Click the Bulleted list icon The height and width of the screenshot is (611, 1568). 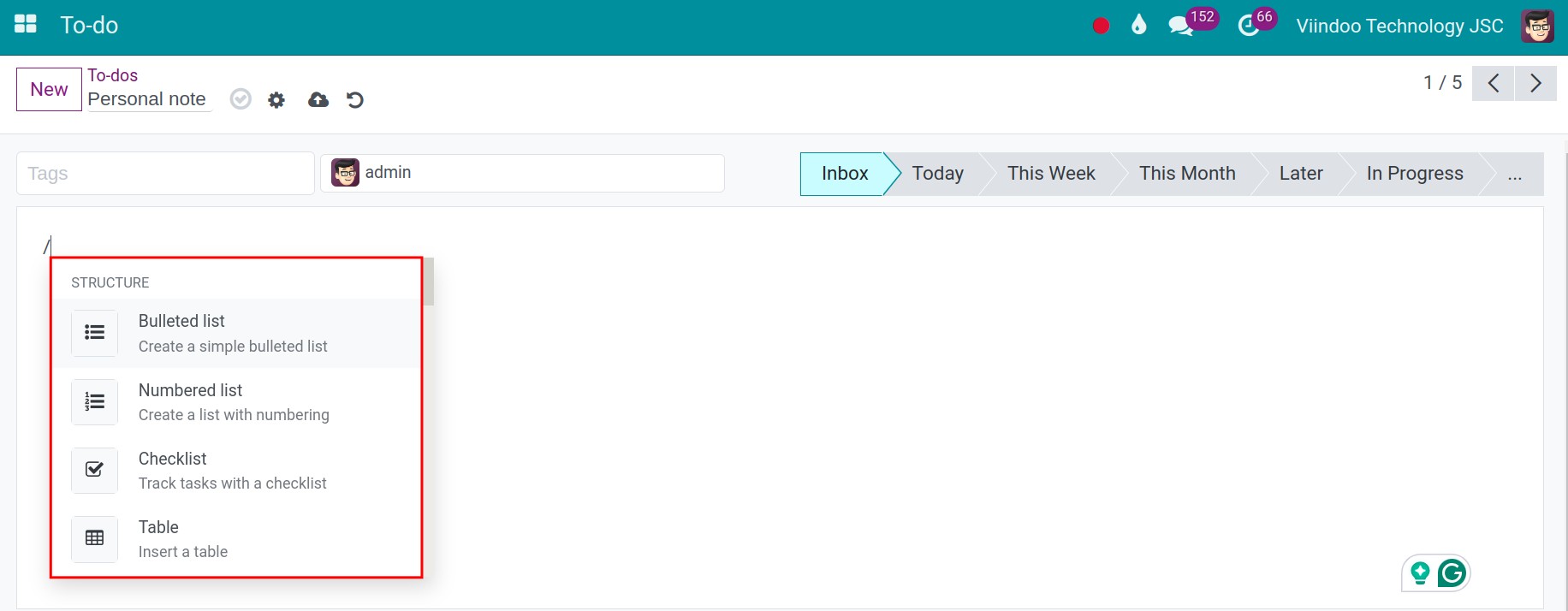(94, 333)
